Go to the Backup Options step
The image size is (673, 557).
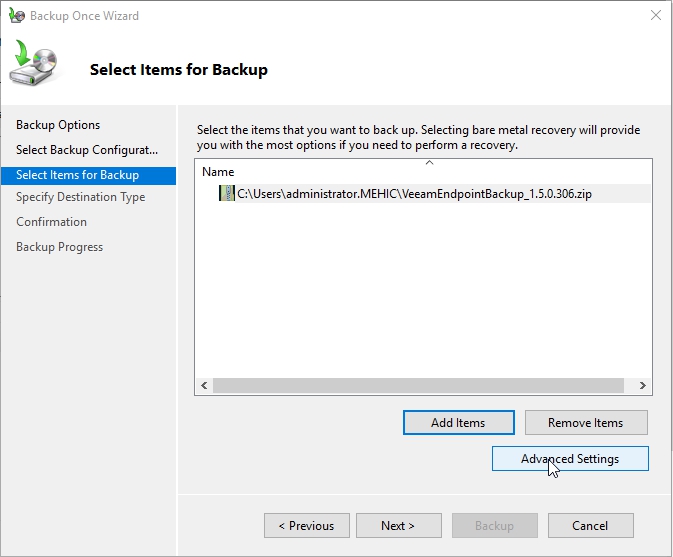(58, 125)
